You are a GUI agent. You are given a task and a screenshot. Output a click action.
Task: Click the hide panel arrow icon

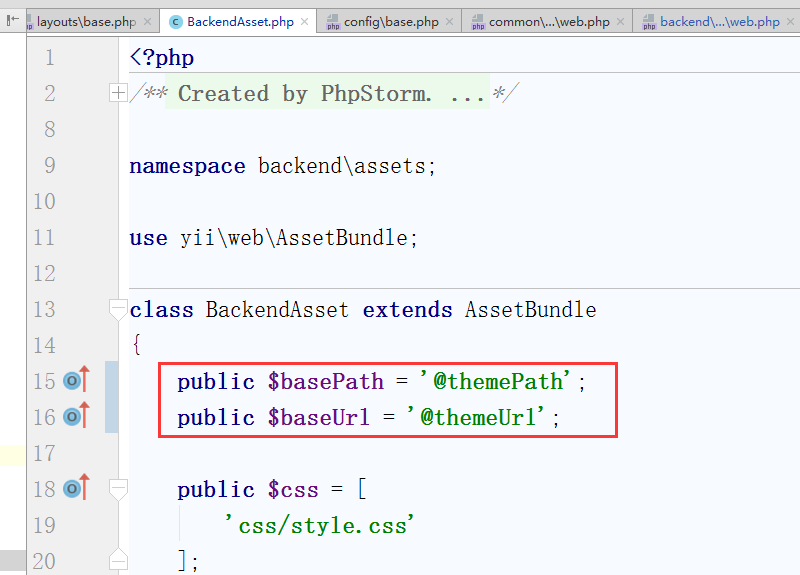click(13, 20)
